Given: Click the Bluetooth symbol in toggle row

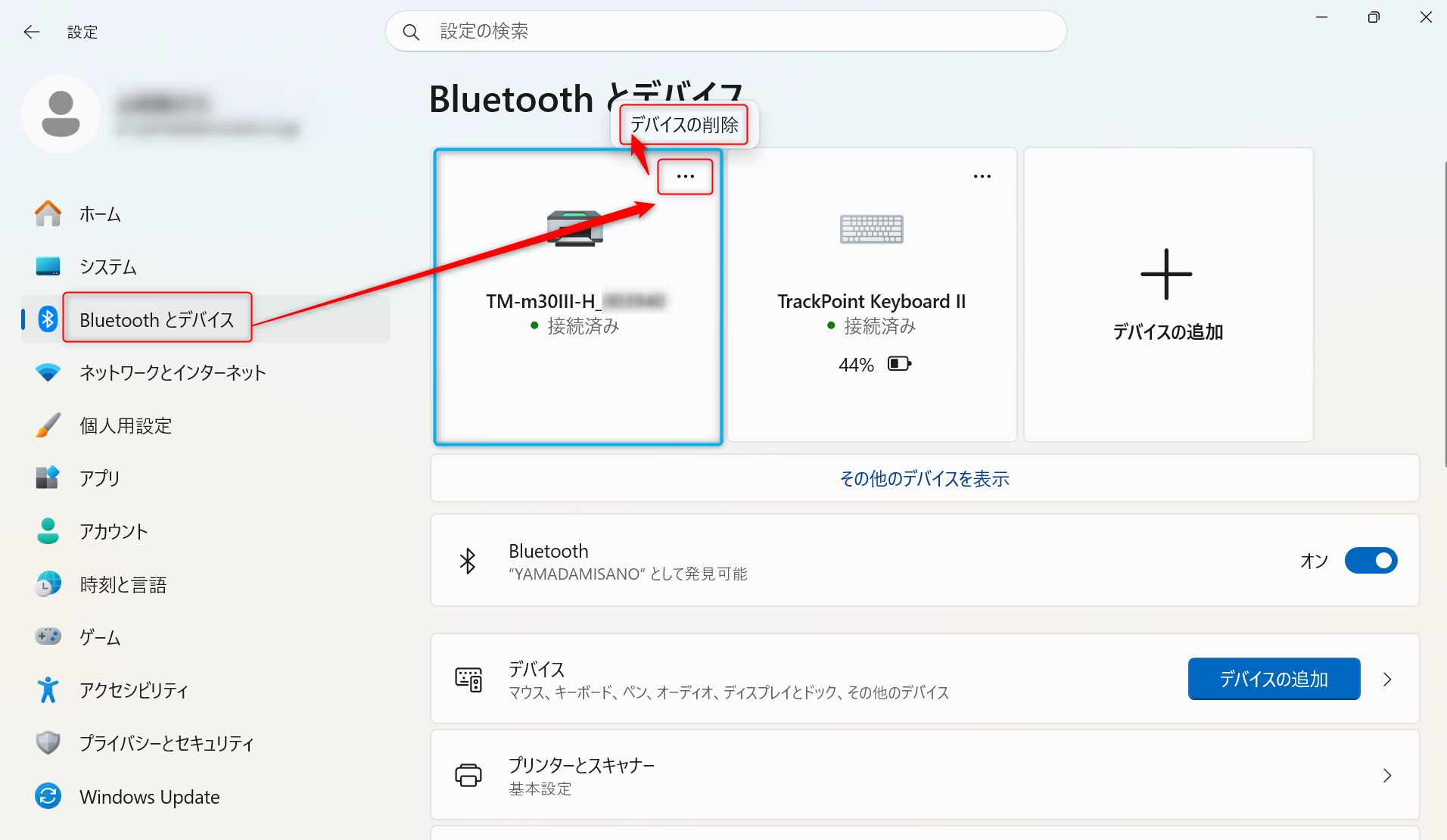Looking at the screenshot, I should pos(468,561).
